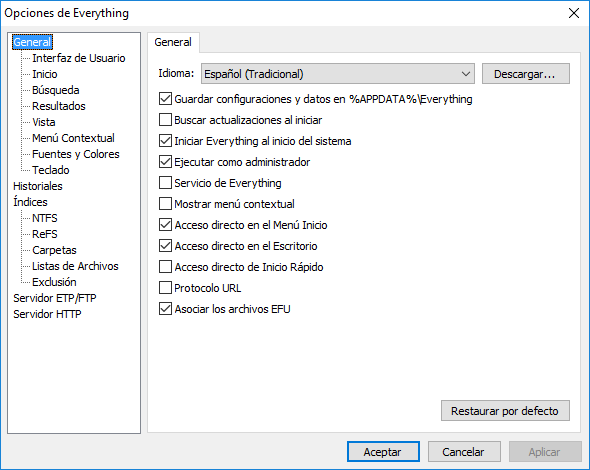Select Fuentes y Colores tree item
This screenshot has height=470, width=590.
pos(76,154)
